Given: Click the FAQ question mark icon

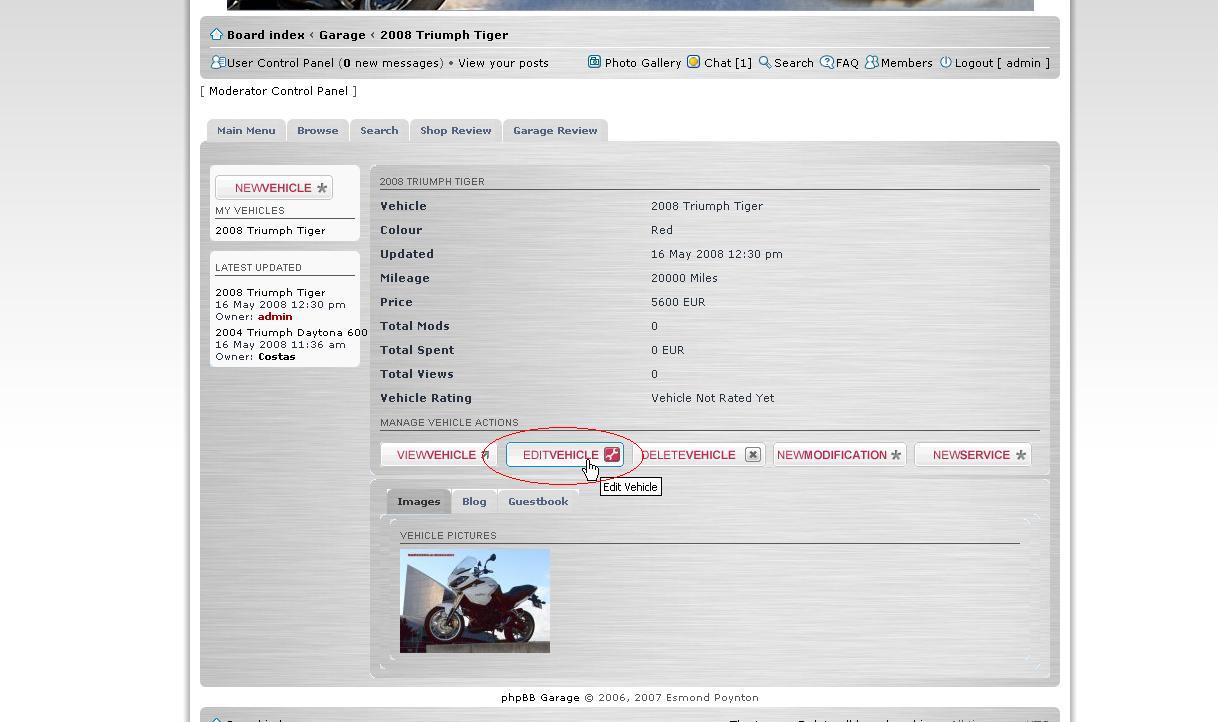Looking at the screenshot, I should pyautogui.click(x=827, y=62).
